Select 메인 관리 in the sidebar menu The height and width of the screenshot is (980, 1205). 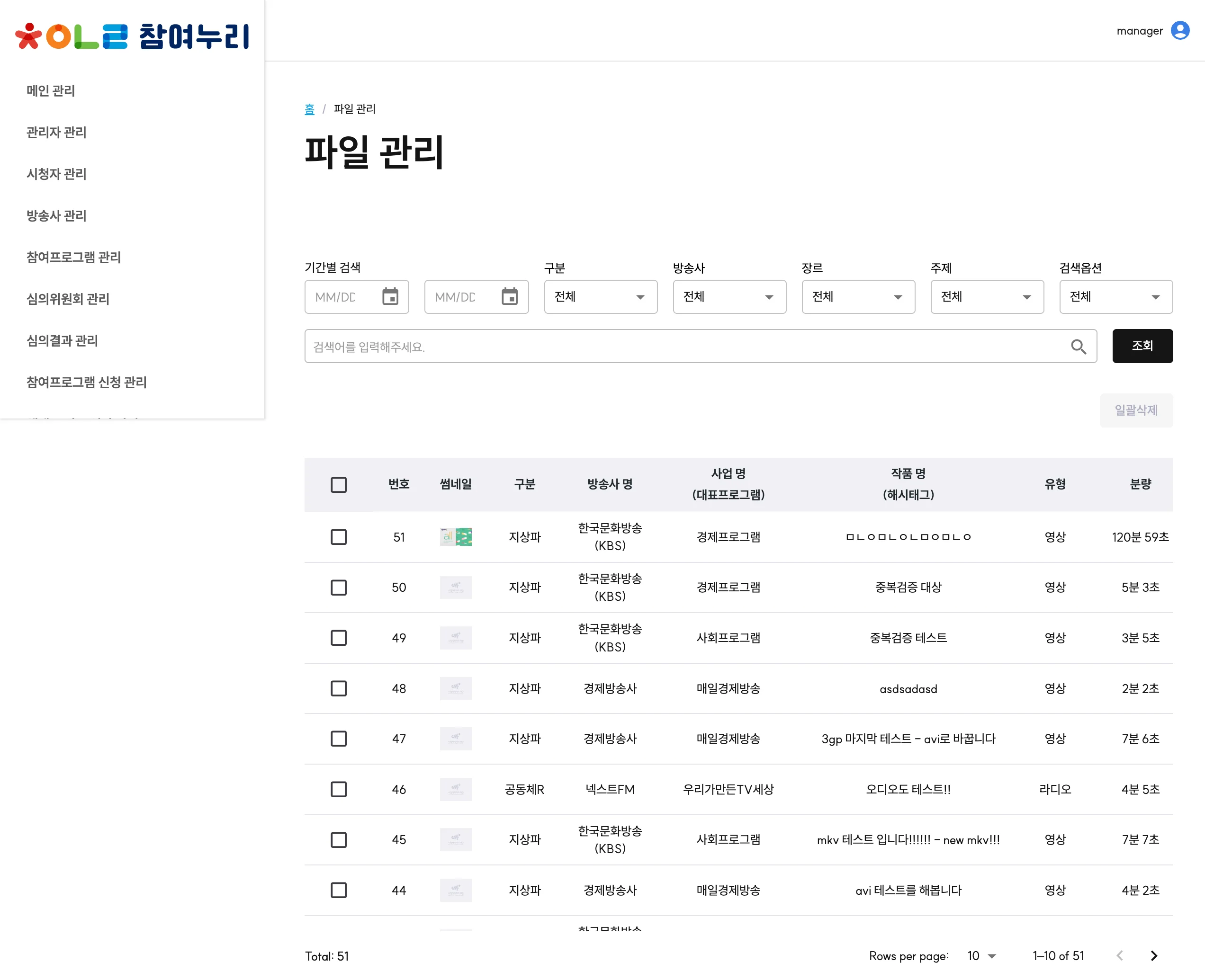pos(50,90)
